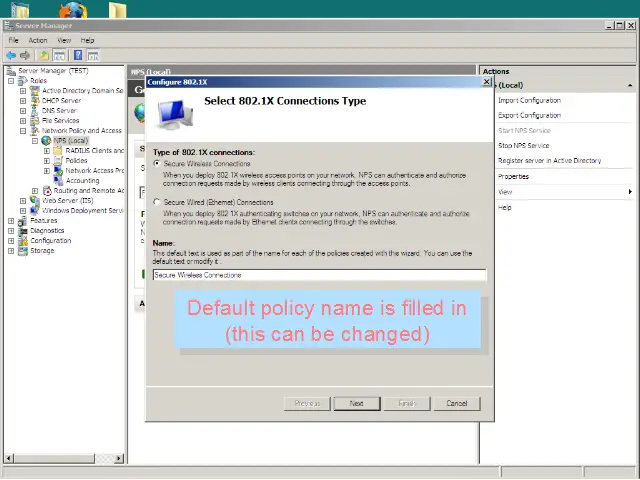Click the Configuration icon in the tree
Image resolution: width=640 pixels, height=480 pixels.
click(23, 240)
